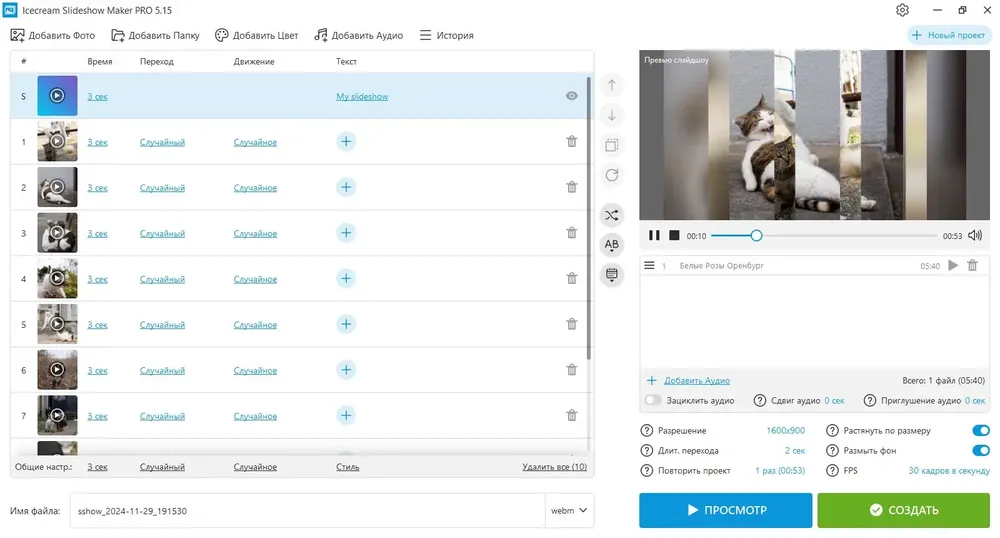The height and width of the screenshot is (538, 1000).
Task: Open settings gear in title bar
Action: [x=902, y=10]
